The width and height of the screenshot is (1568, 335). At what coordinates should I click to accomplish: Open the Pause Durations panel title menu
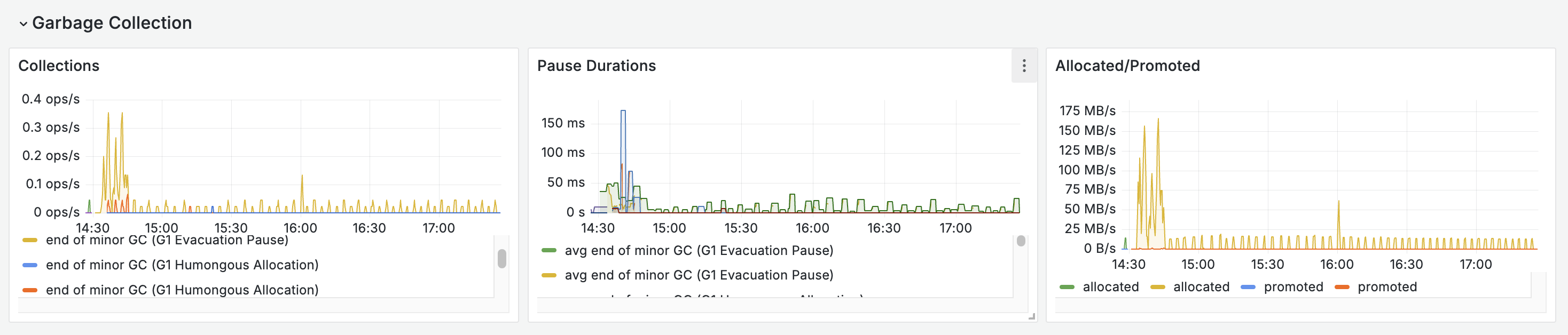click(x=596, y=66)
